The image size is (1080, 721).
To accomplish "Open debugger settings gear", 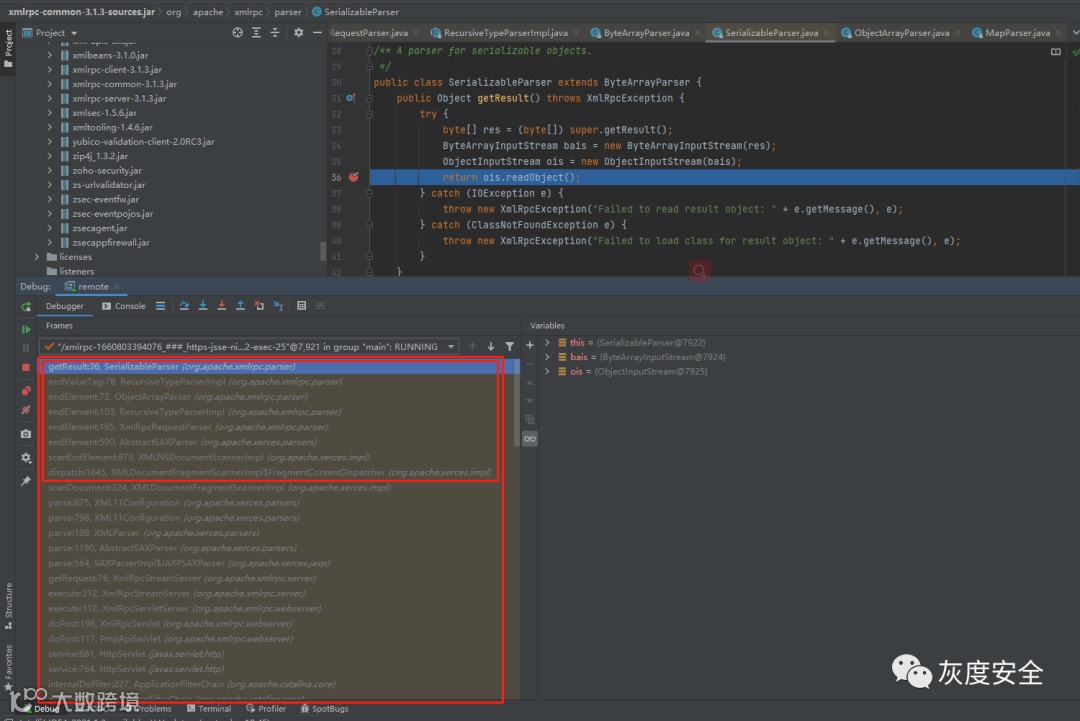I will [x=25, y=457].
